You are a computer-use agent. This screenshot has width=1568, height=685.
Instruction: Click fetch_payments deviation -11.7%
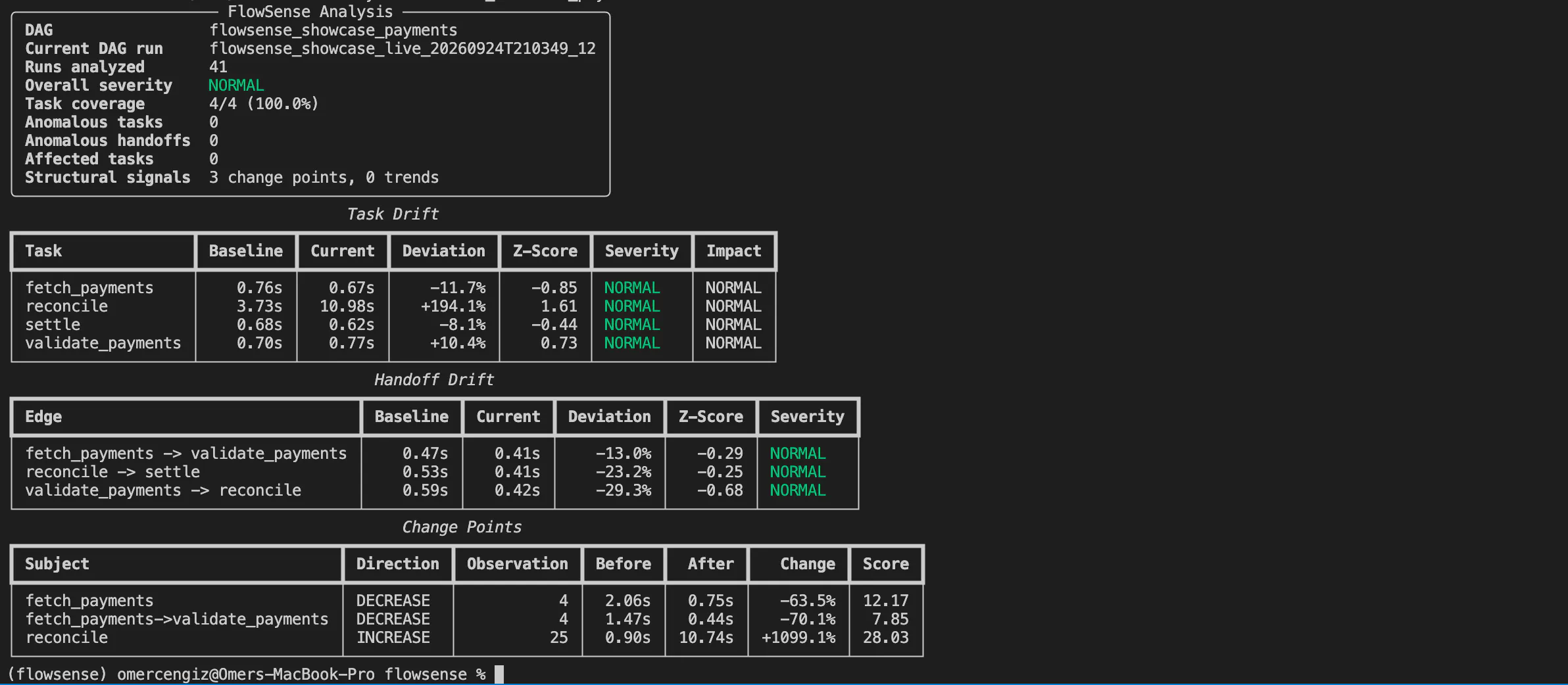tap(458, 288)
